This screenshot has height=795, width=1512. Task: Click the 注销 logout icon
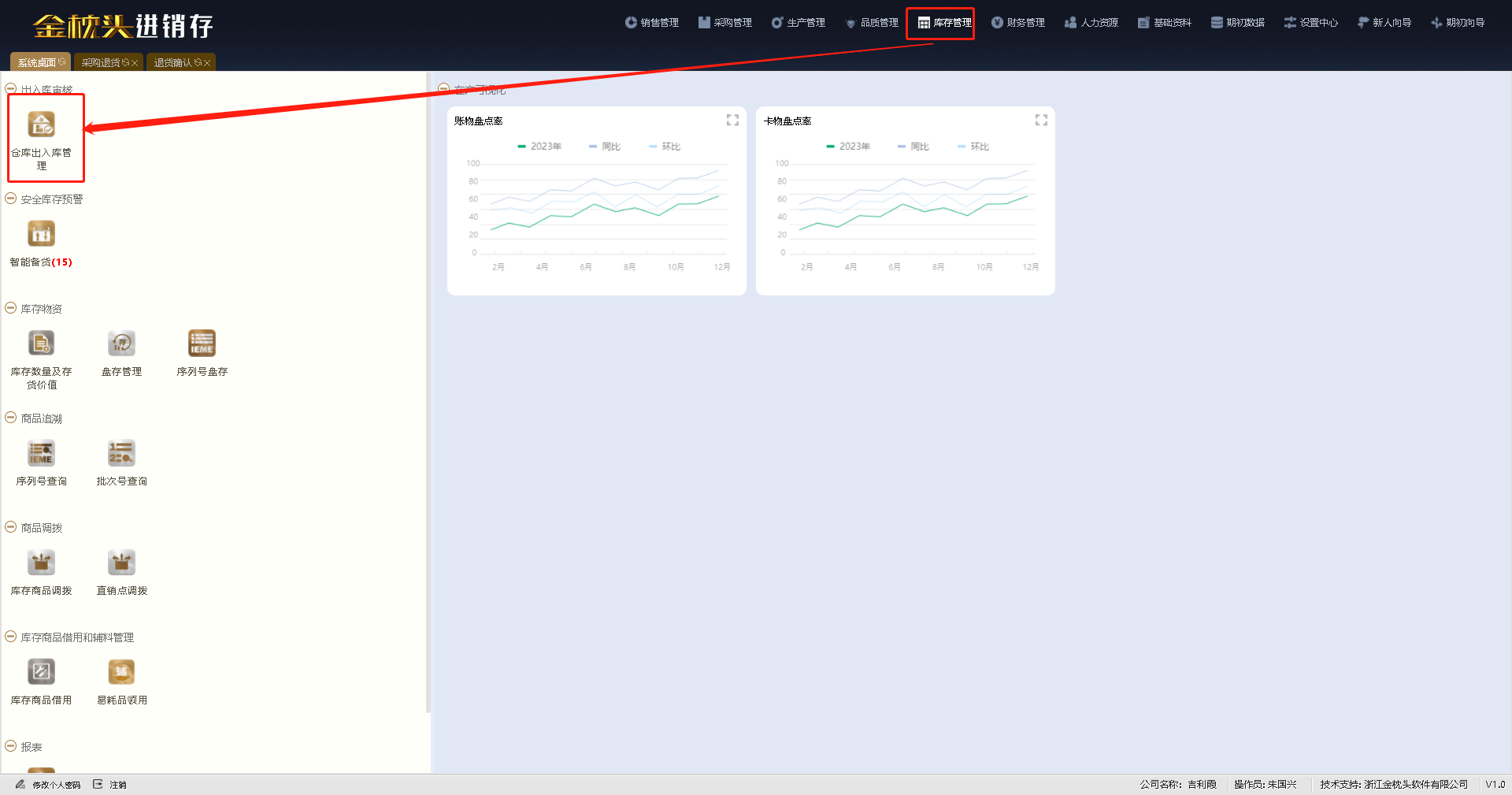(98, 784)
